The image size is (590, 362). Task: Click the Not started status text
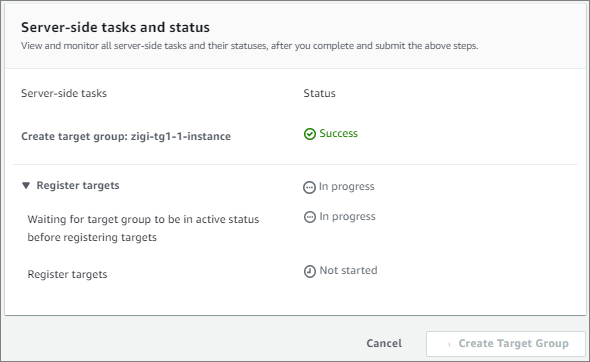pyautogui.click(x=348, y=271)
